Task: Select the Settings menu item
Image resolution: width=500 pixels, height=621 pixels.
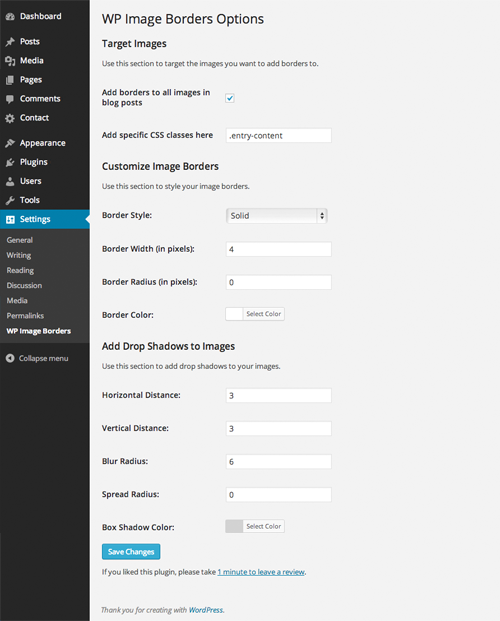Action: [45, 219]
